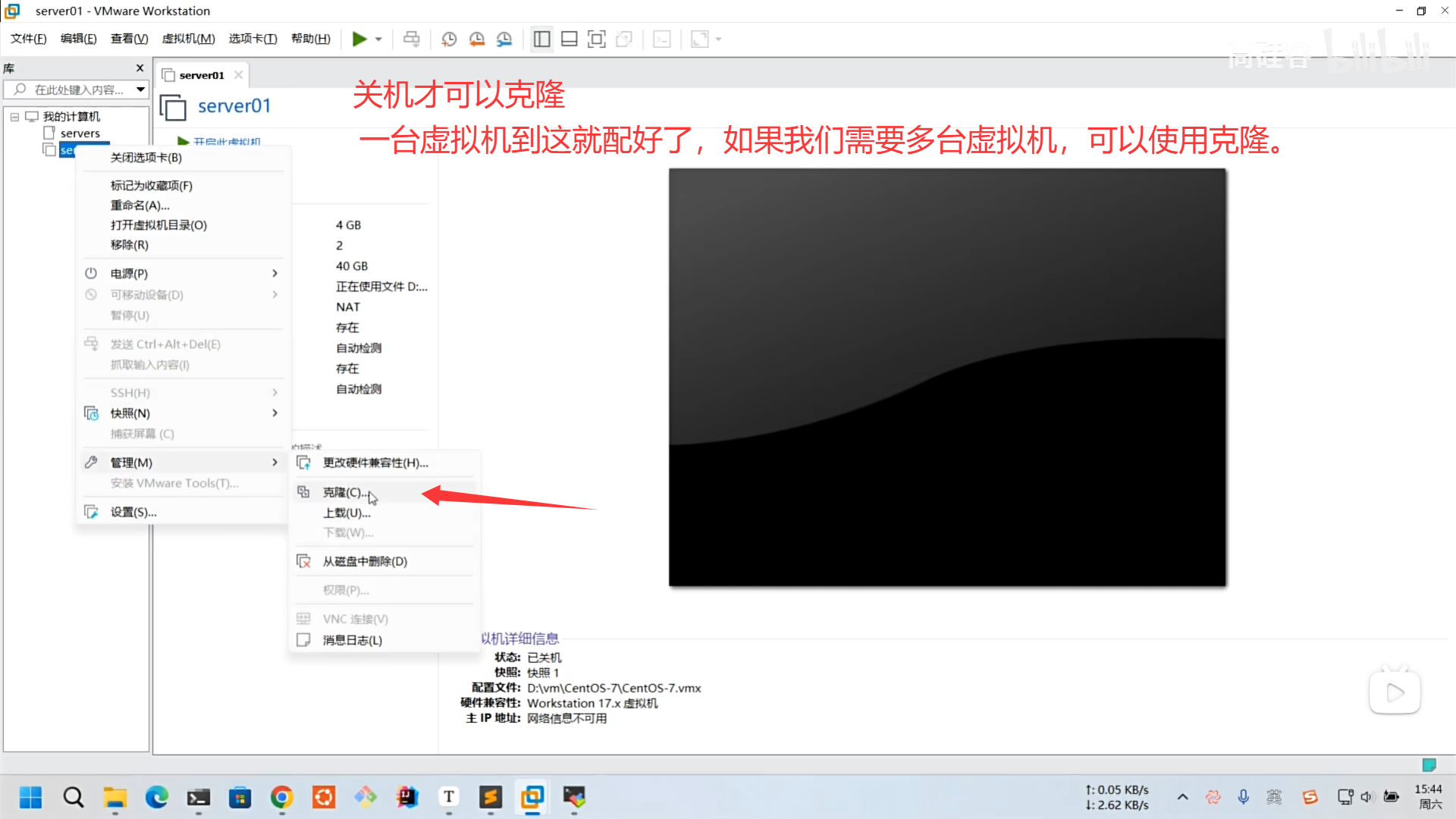Viewport: 1456px width, 819px height.
Task: Click 消息日志(L) in submenu
Action: 352,640
